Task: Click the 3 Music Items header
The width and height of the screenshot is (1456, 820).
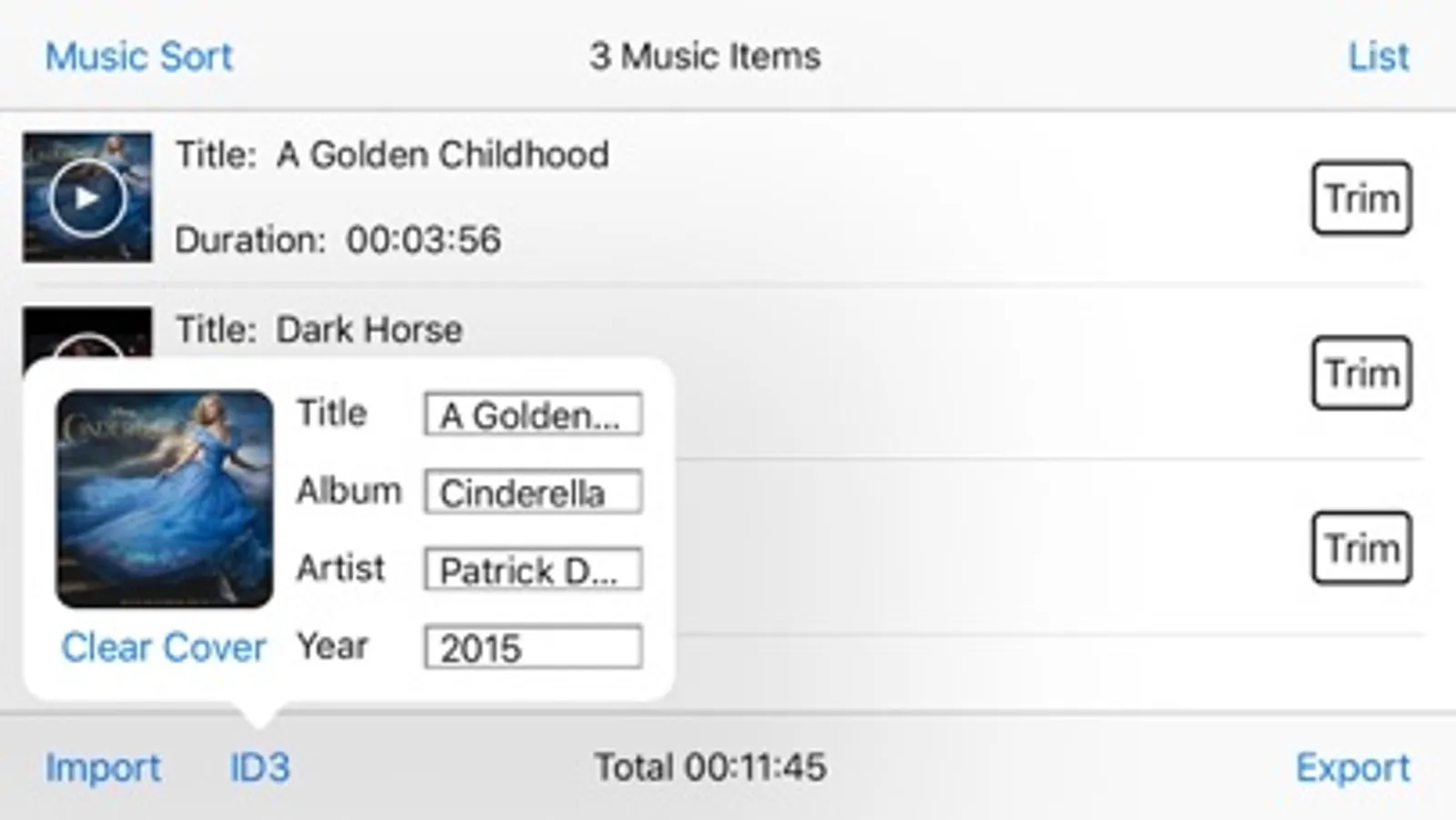Action: [705, 56]
